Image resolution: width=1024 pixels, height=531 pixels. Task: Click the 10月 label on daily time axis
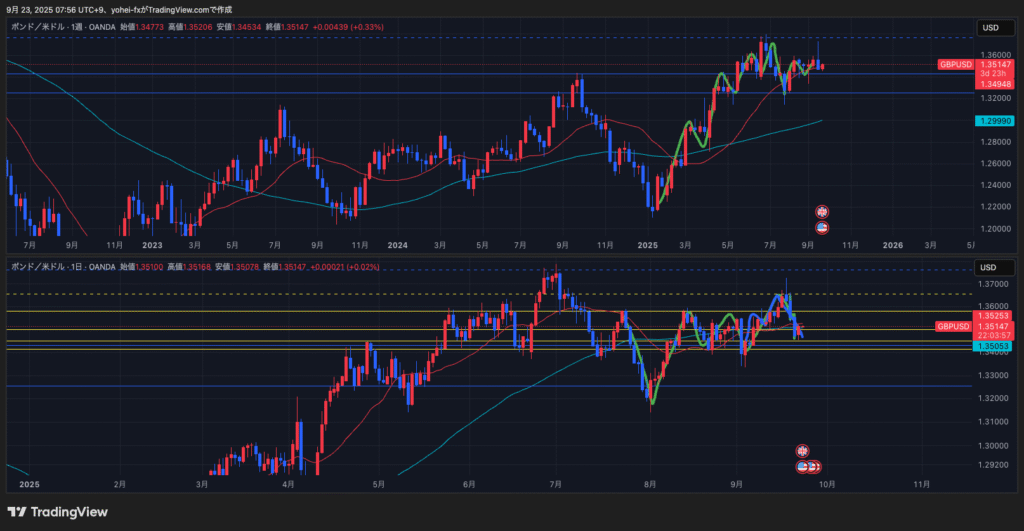[826, 484]
